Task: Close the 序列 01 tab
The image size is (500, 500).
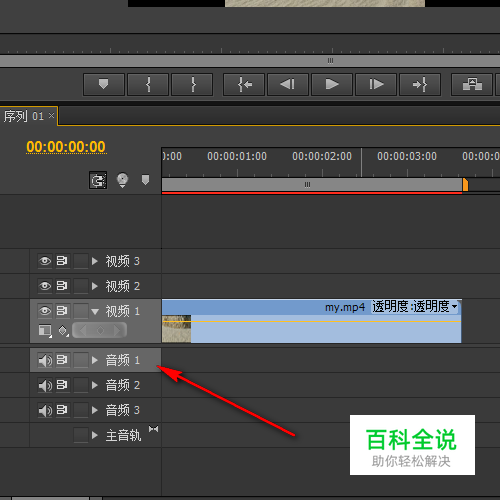Action: (x=51, y=116)
